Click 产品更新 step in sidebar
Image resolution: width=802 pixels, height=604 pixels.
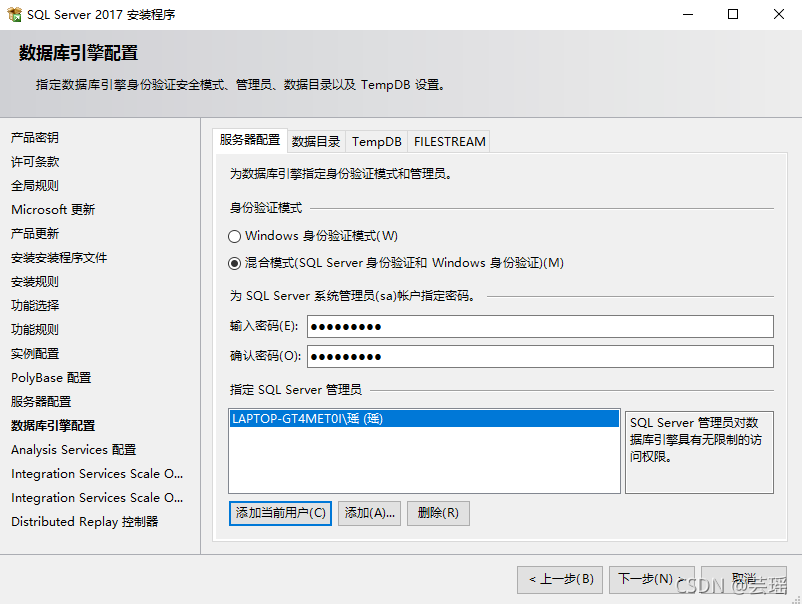(35, 234)
